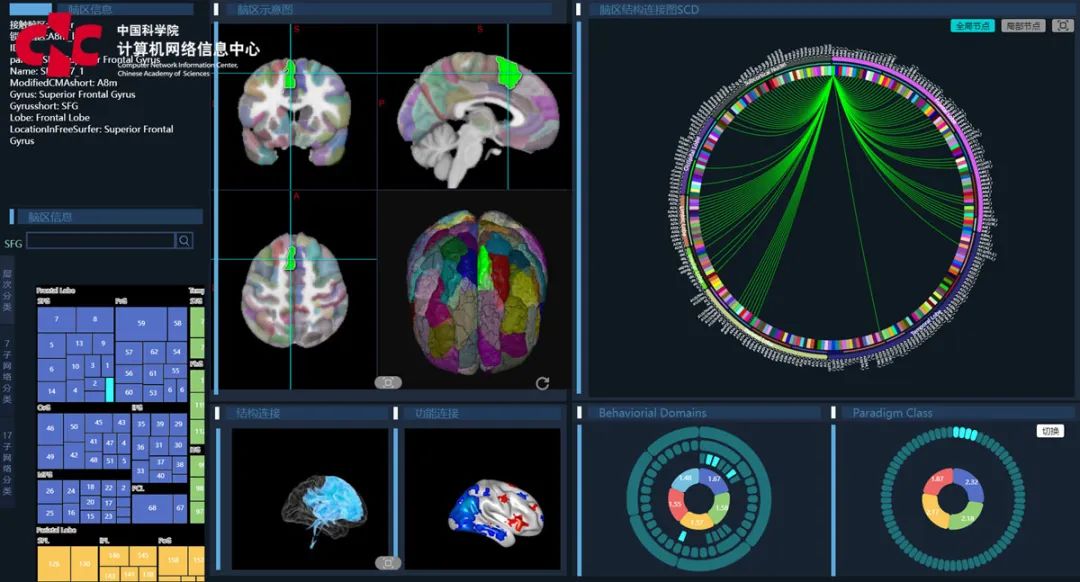This screenshot has height=582, width=1080.
Task: Click the SFG search input field
Action: pyautogui.click(x=101, y=240)
